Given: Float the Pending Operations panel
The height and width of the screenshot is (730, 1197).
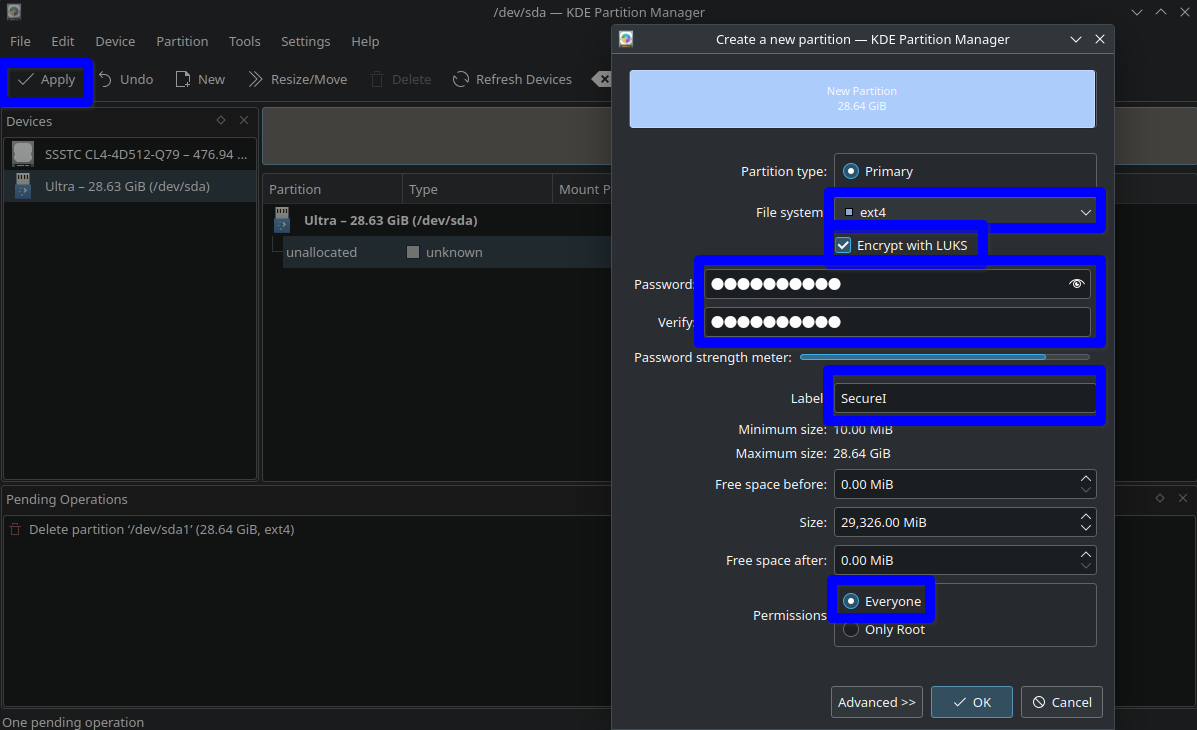Looking at the screenshot, I should click(x=1160, y=498).
